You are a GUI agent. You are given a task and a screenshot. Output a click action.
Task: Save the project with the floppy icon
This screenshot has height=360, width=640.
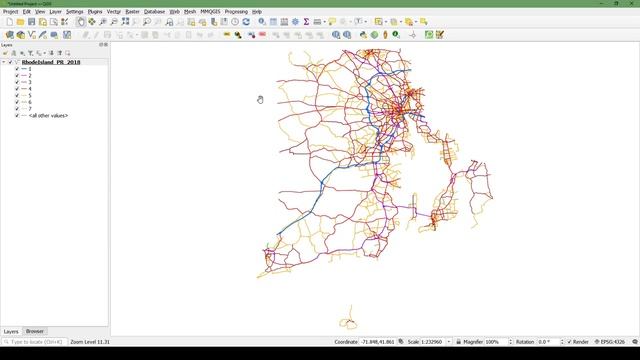[31, 22]
